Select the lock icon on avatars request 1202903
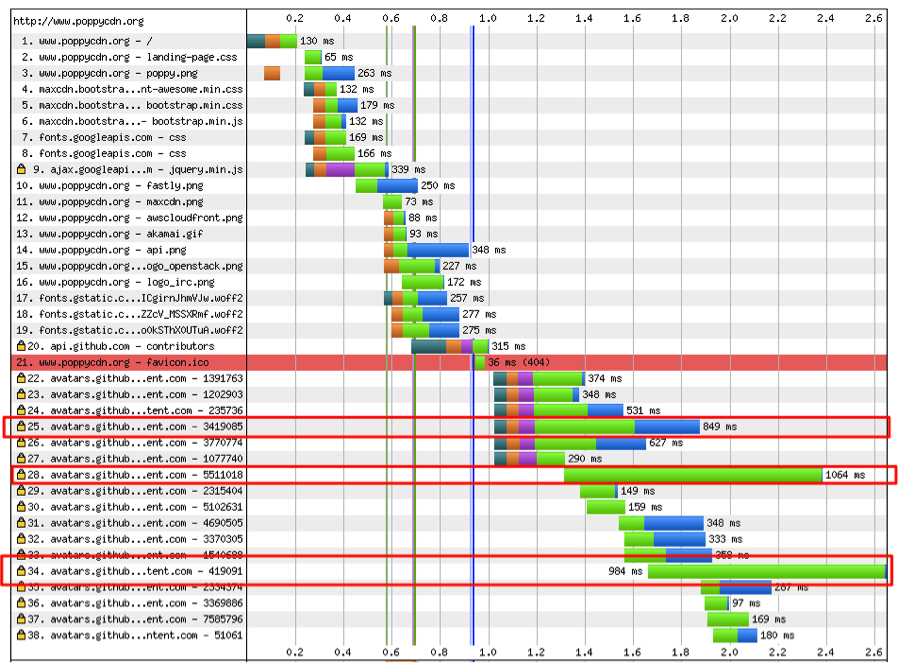The width and height of the screenshot is (898, 663). [x=21, y=394]
